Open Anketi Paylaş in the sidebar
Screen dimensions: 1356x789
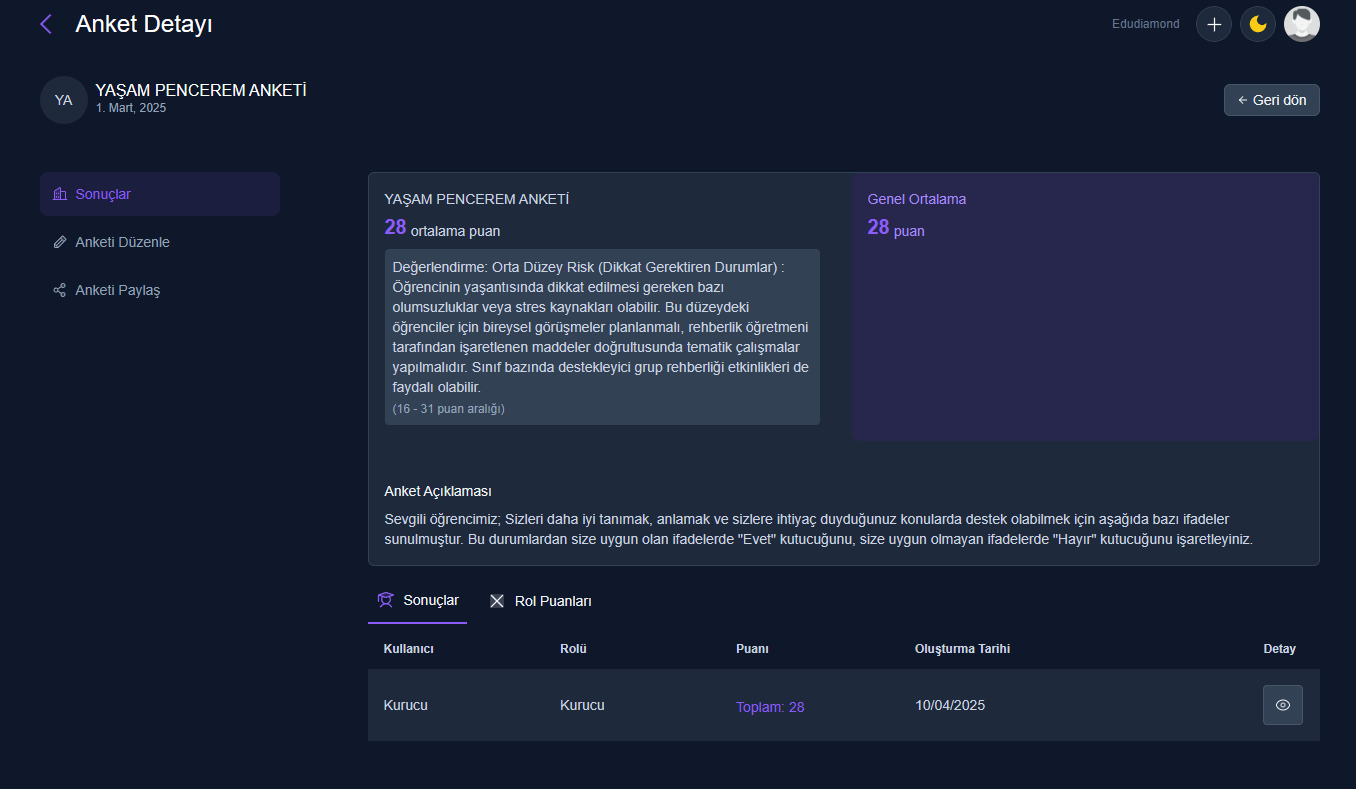click(x=160, y=290)
